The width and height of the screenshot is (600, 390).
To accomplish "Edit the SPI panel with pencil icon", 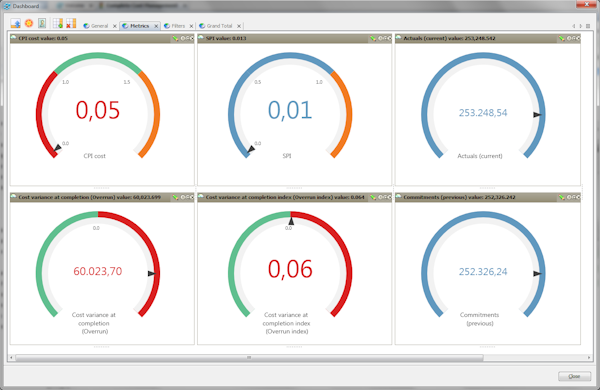I will pos(373,38).
